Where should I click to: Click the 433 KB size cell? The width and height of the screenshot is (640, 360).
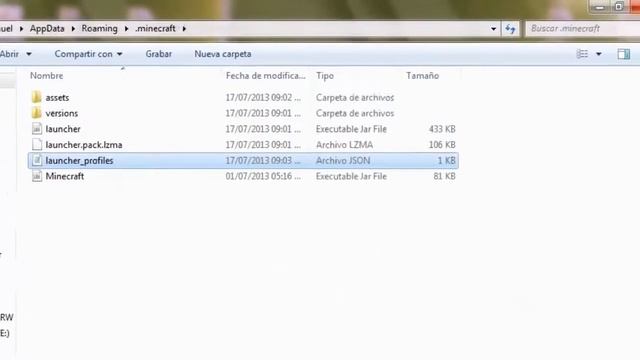442,129
